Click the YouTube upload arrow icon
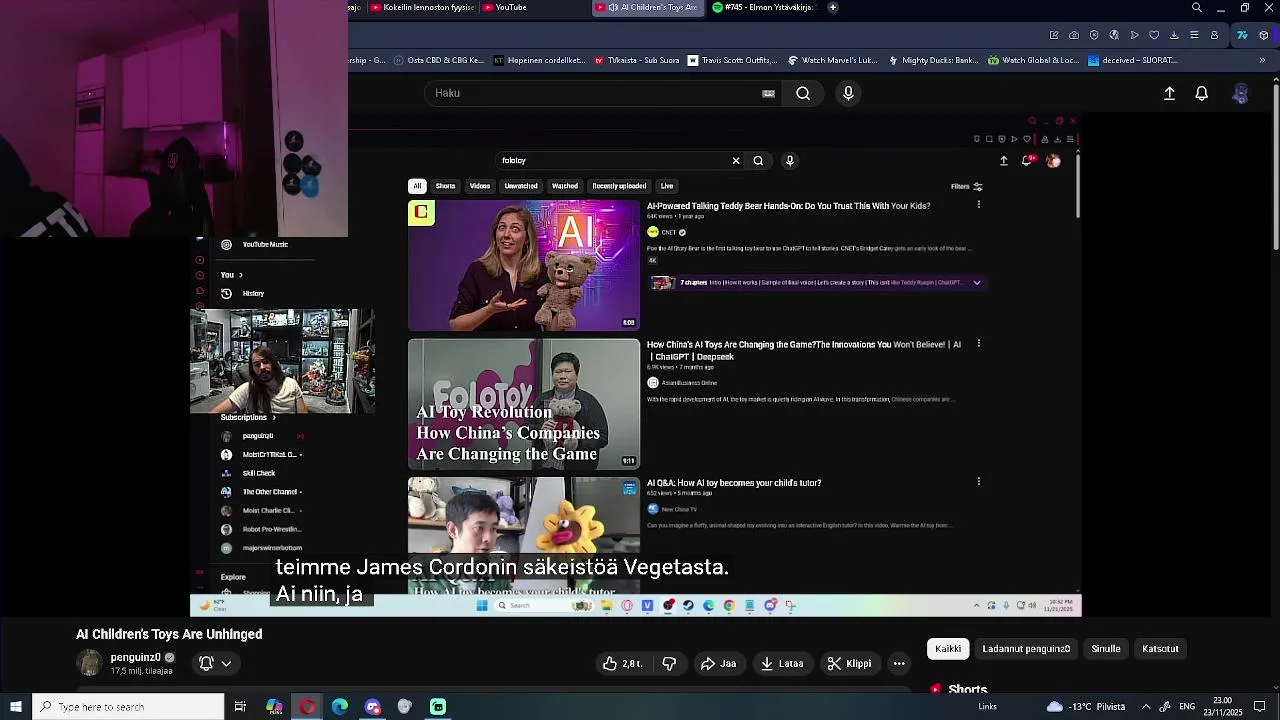This screenshot has width=1280, height=720. tap(1169, 93)
